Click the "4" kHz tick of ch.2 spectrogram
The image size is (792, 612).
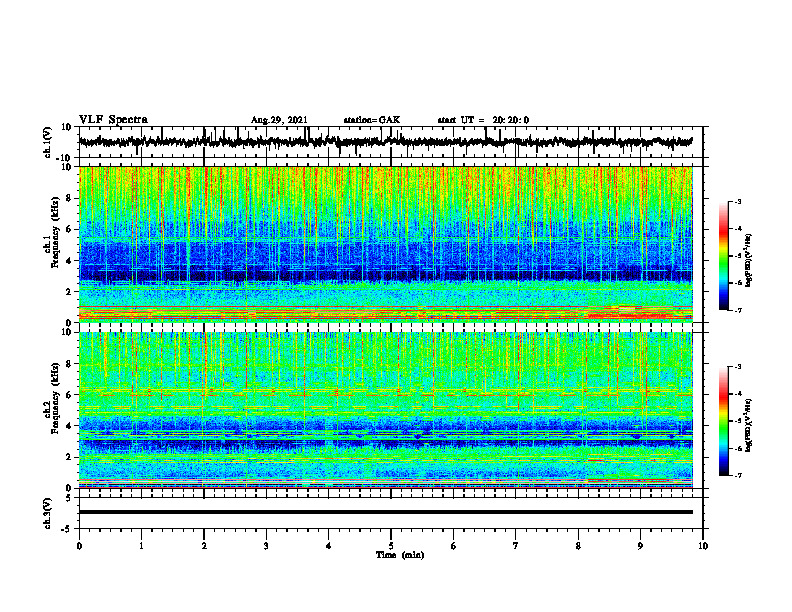click(x=69, y=426)
